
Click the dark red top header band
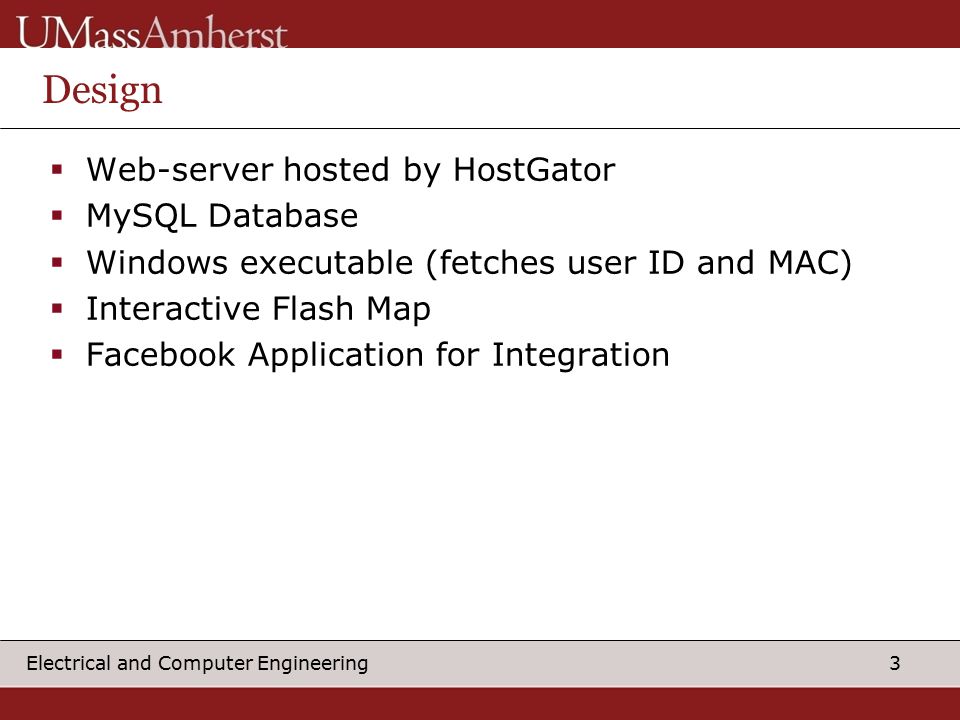click(x=612, y=23)
